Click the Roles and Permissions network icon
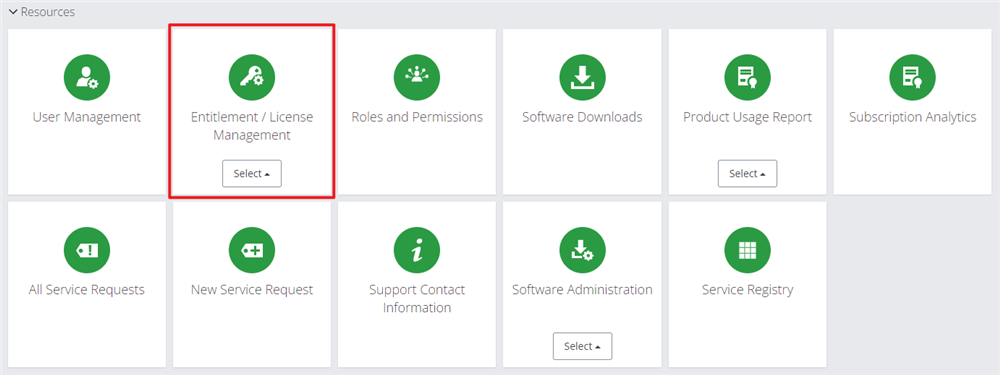Viewport: 1000px width, 375px height. (x=417, y=78)
